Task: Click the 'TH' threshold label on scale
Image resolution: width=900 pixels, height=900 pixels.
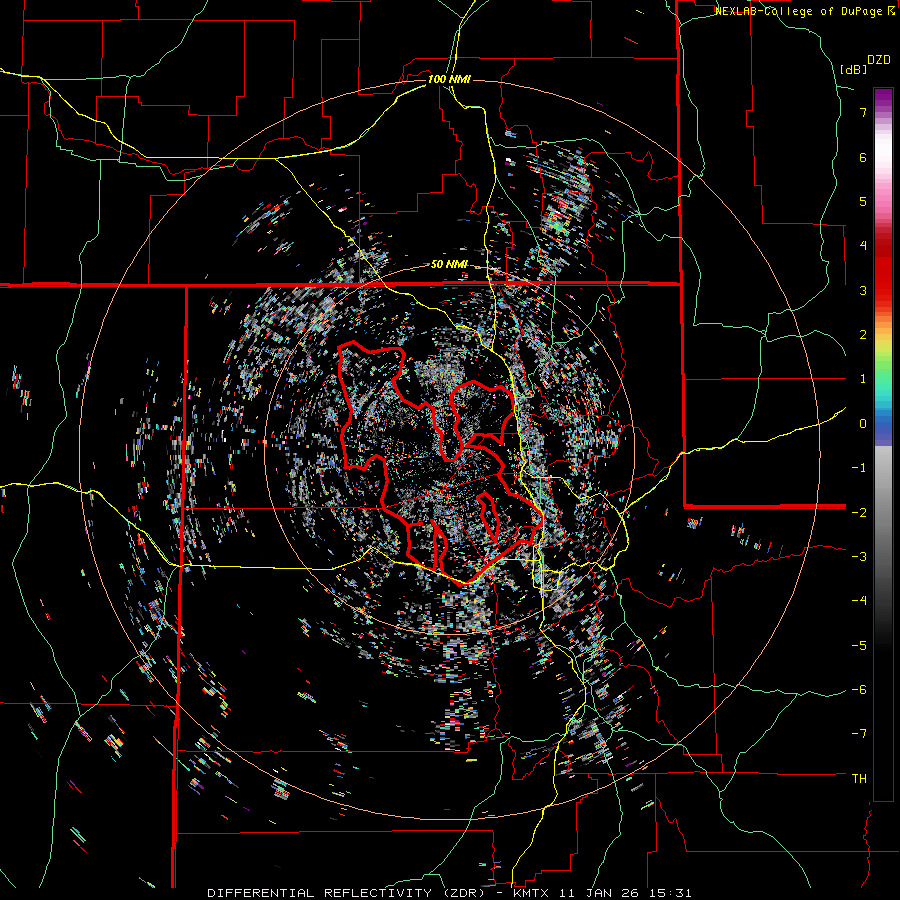Action: click(859, 779)
